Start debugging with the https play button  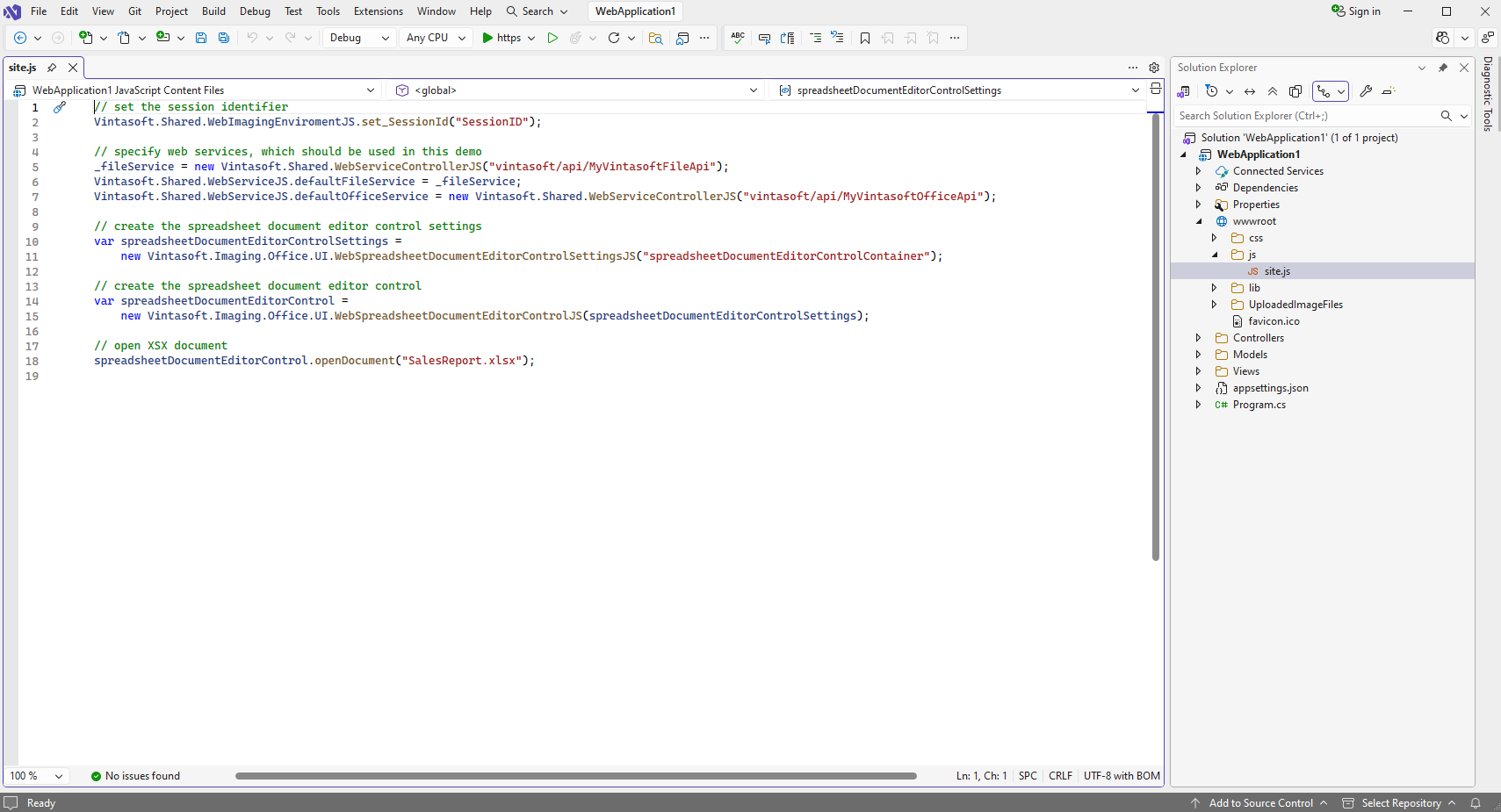[501, 38]
